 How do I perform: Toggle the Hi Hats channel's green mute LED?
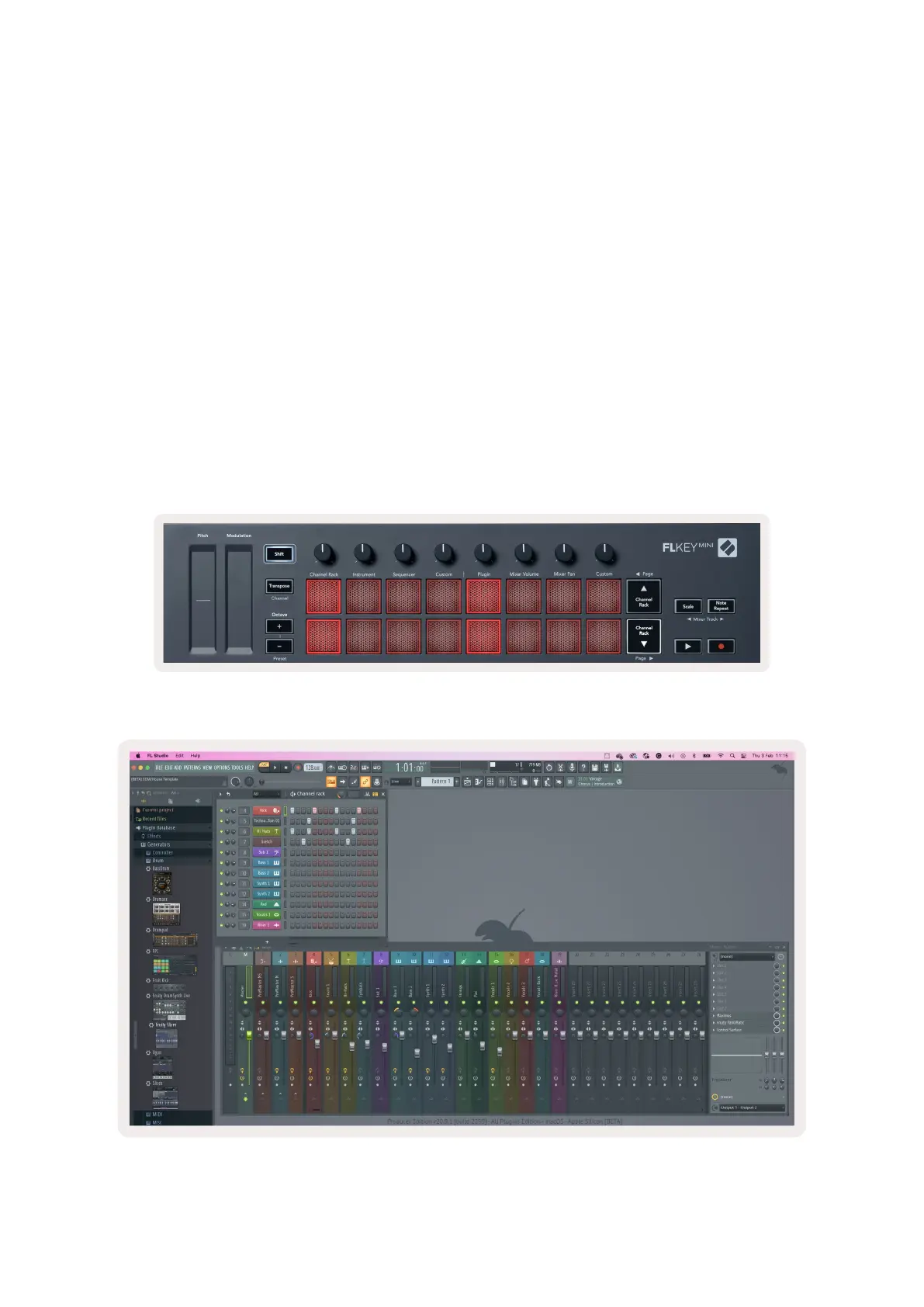coord(221,831)
